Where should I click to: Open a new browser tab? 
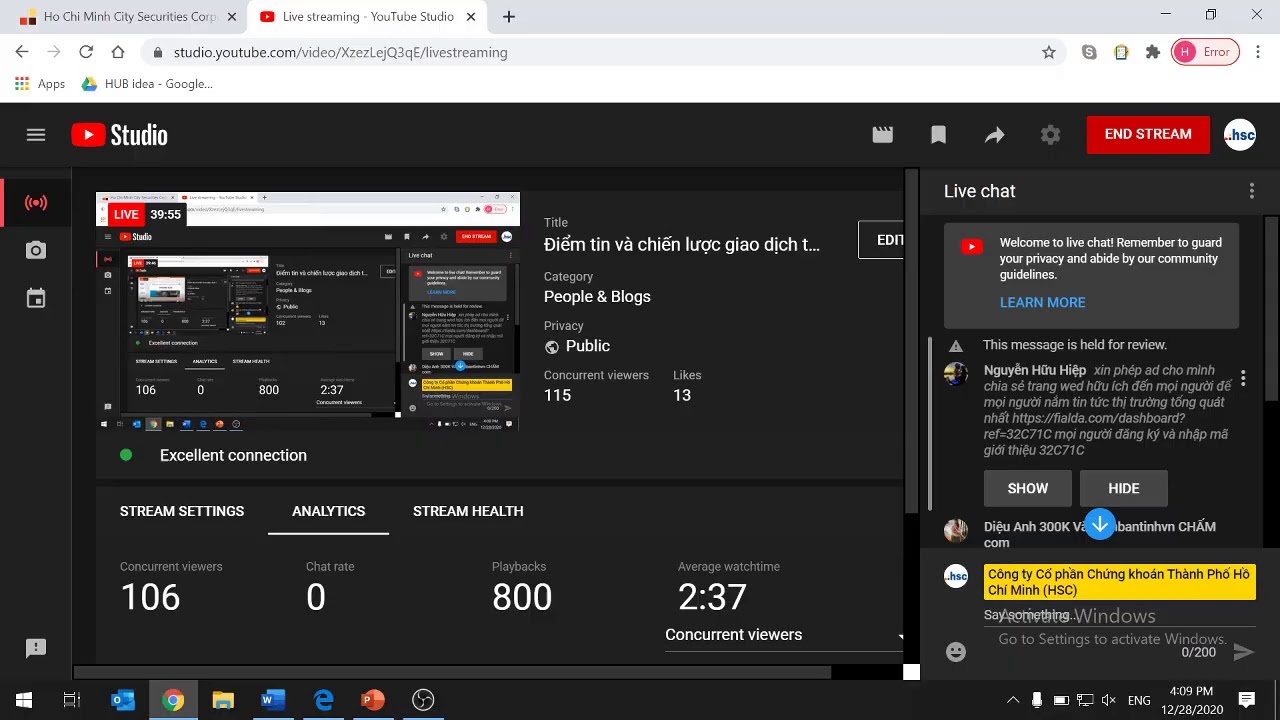click(509, 16)
